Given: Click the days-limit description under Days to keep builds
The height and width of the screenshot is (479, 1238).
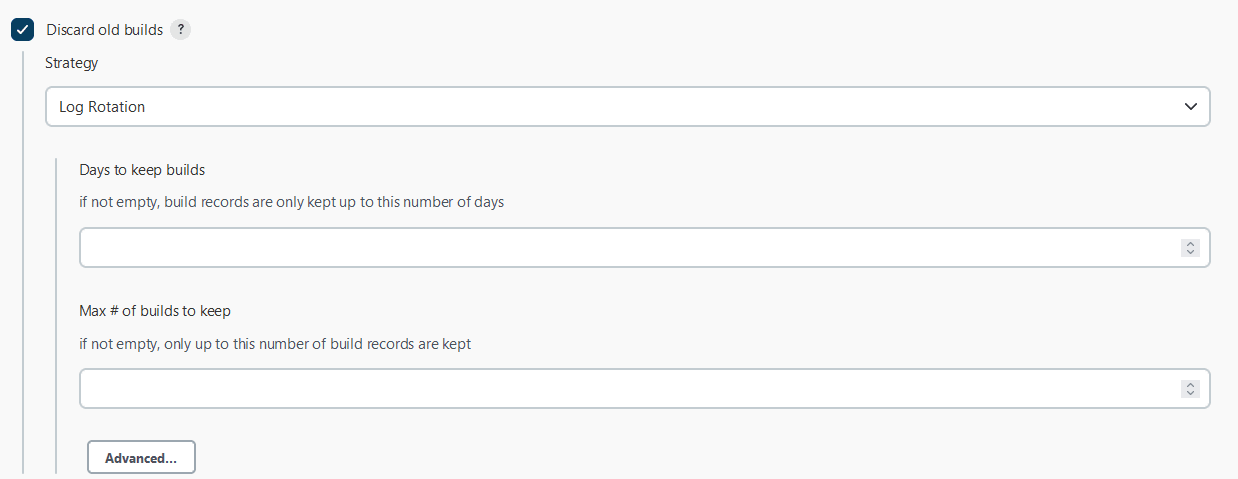Looking at the screenshot, I should coord(291,202).
